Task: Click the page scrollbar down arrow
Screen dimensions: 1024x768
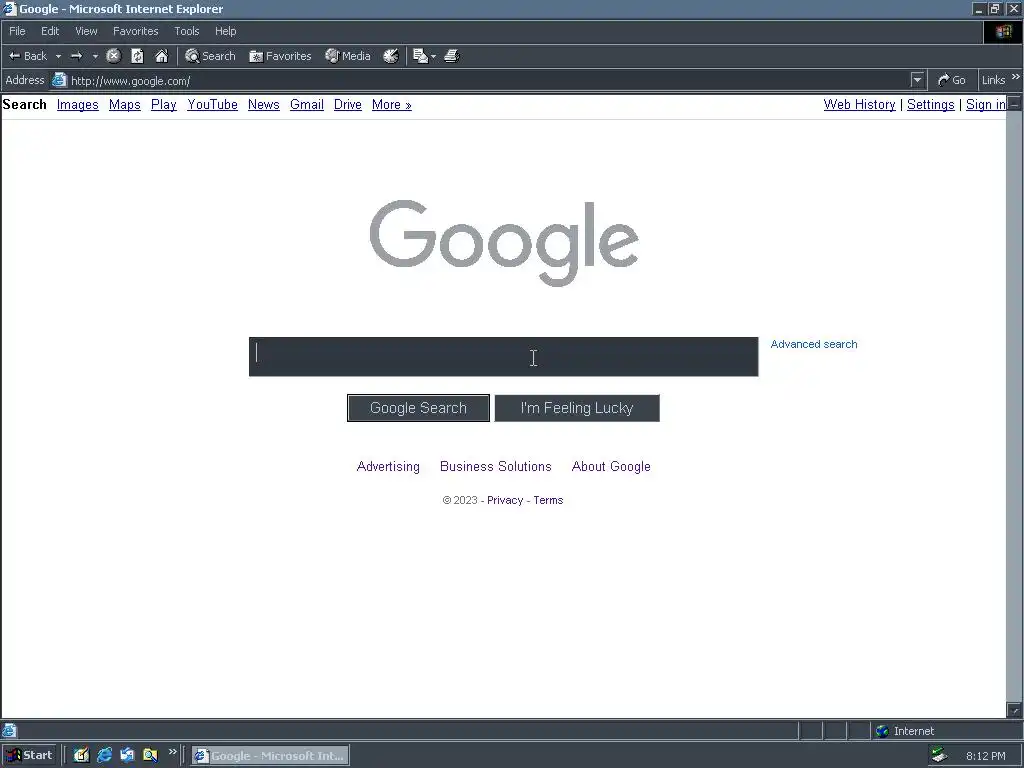Action: [x=1014, y=710]
